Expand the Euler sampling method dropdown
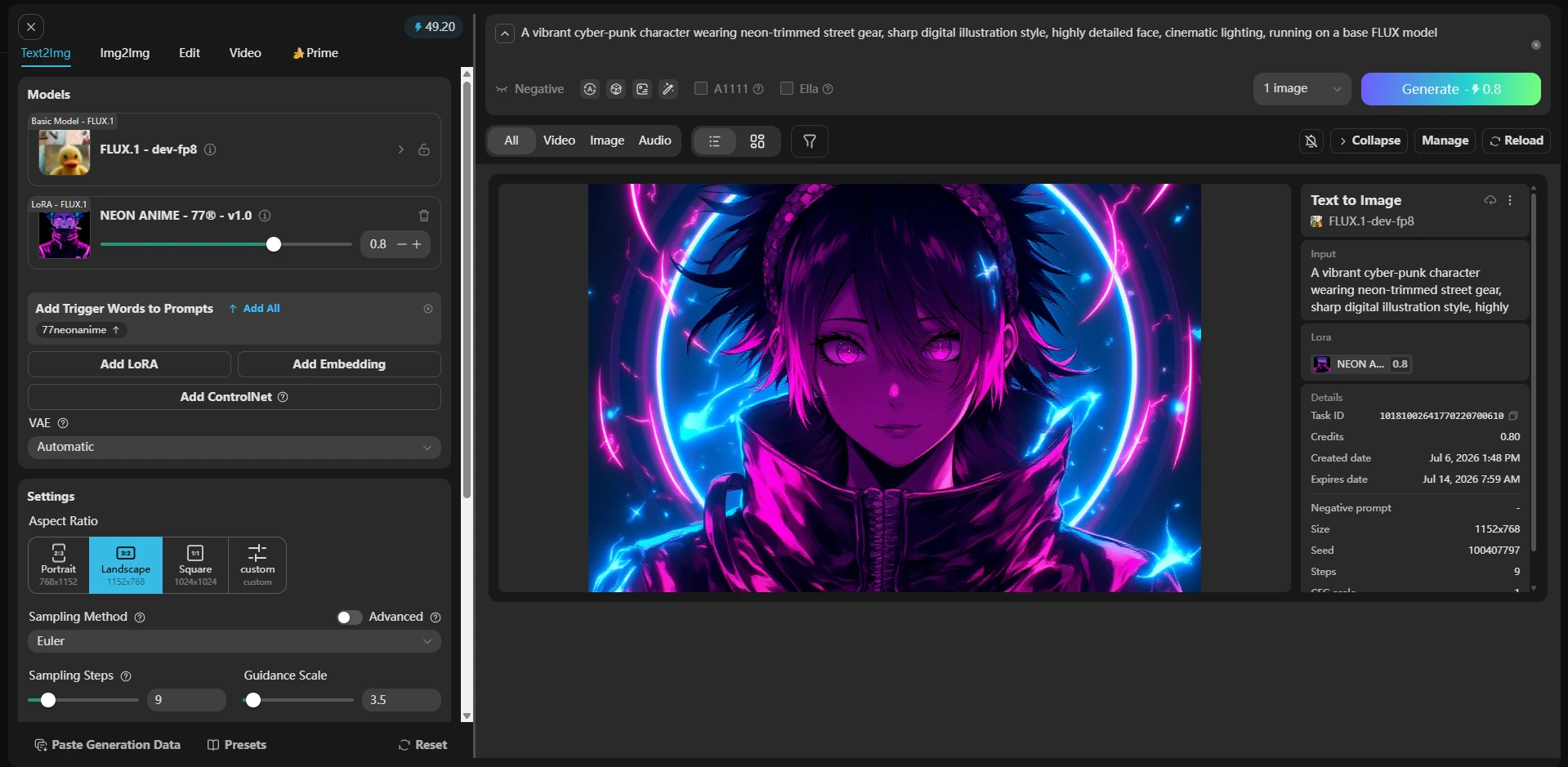This screenshot has width=1568, height=767. (x=235, y=642)
